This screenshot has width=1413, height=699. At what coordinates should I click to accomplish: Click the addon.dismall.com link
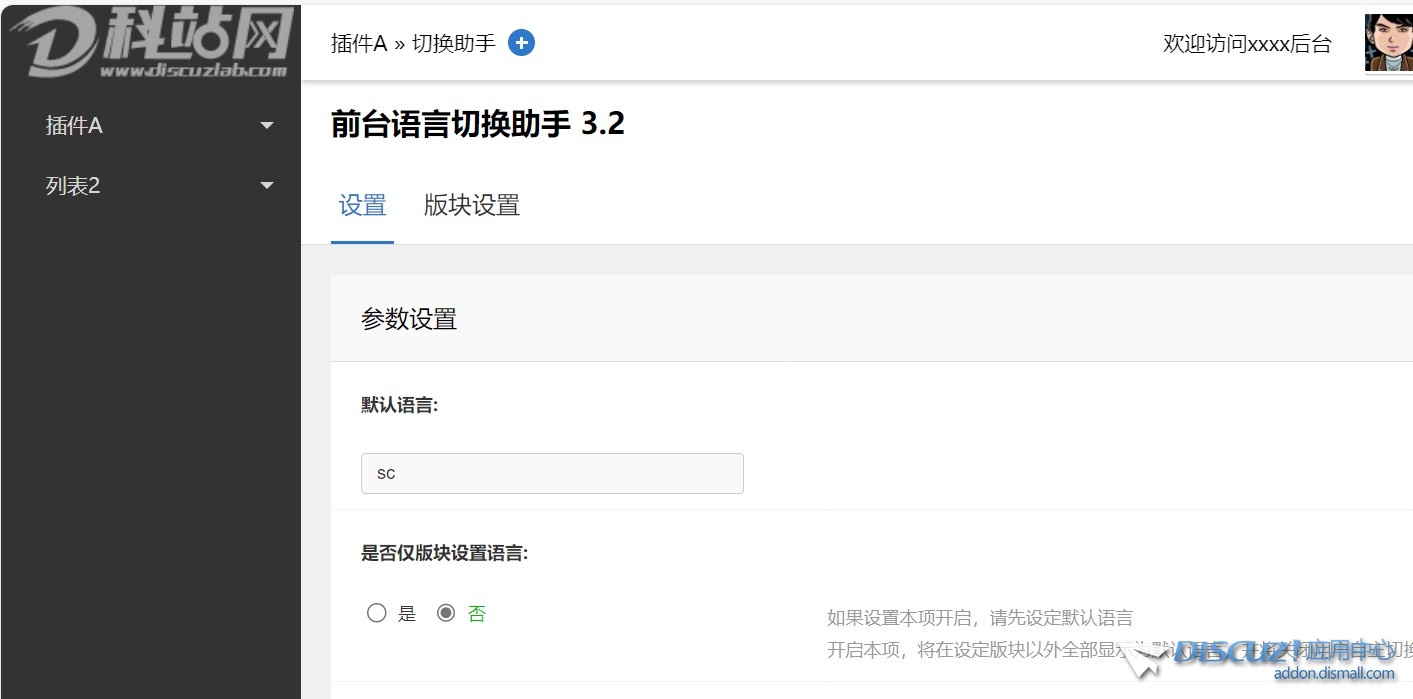(x=1334, y=673)
